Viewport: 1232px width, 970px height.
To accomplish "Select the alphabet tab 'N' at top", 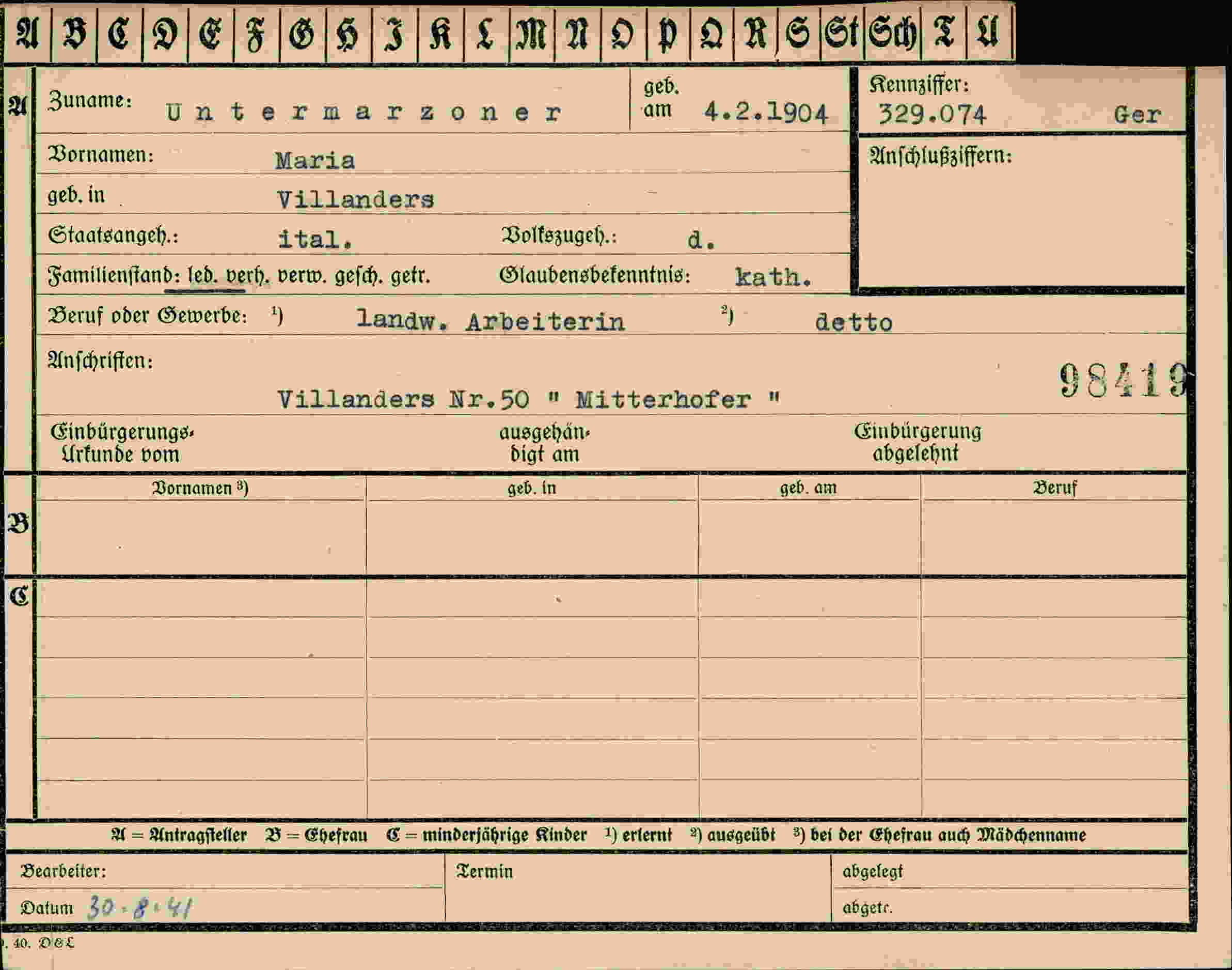I will 577,33.
